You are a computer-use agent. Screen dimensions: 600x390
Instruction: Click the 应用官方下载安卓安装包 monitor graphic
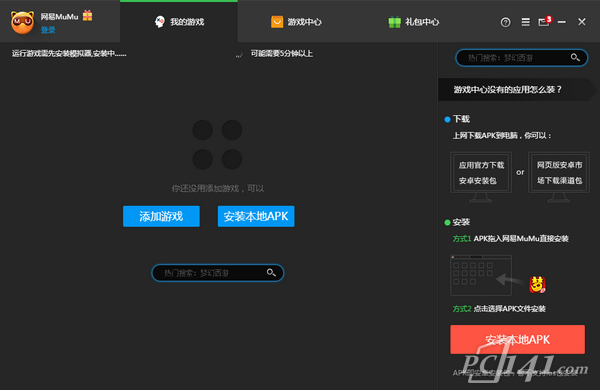point(481,176)
